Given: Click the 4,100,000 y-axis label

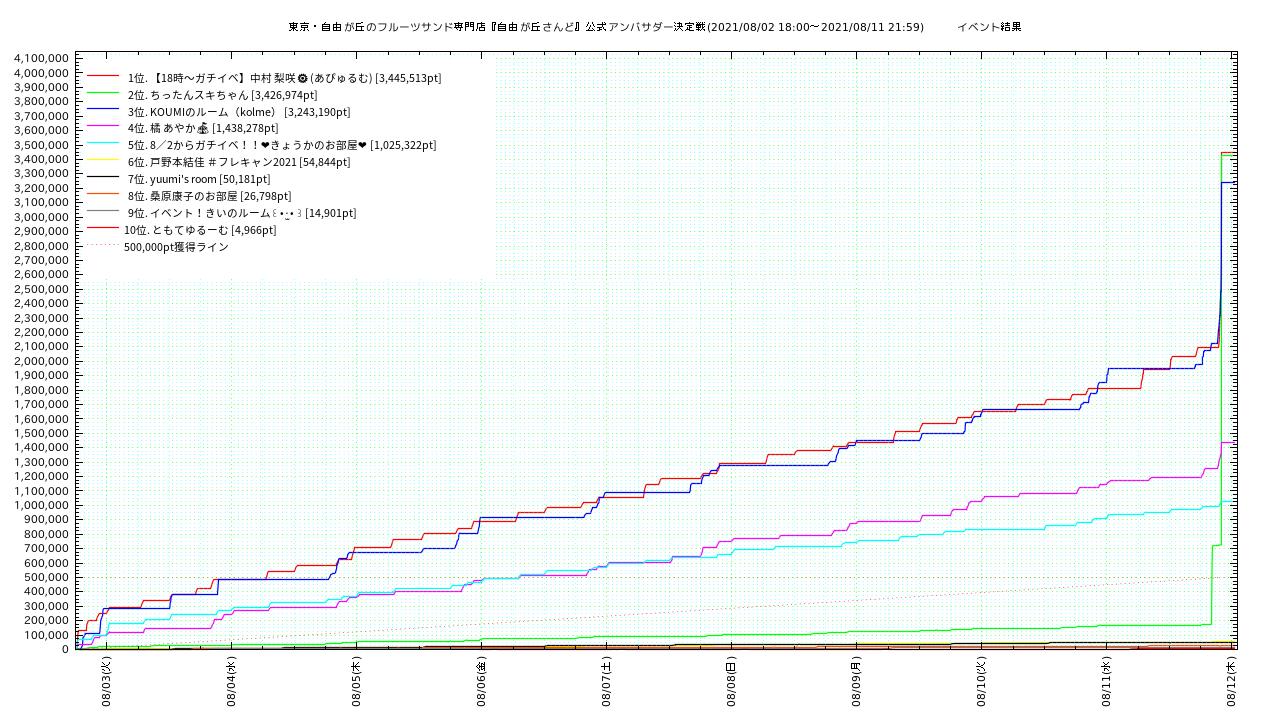Looking at the screenshot, I should pyautogui.click(x=42, y=58).
